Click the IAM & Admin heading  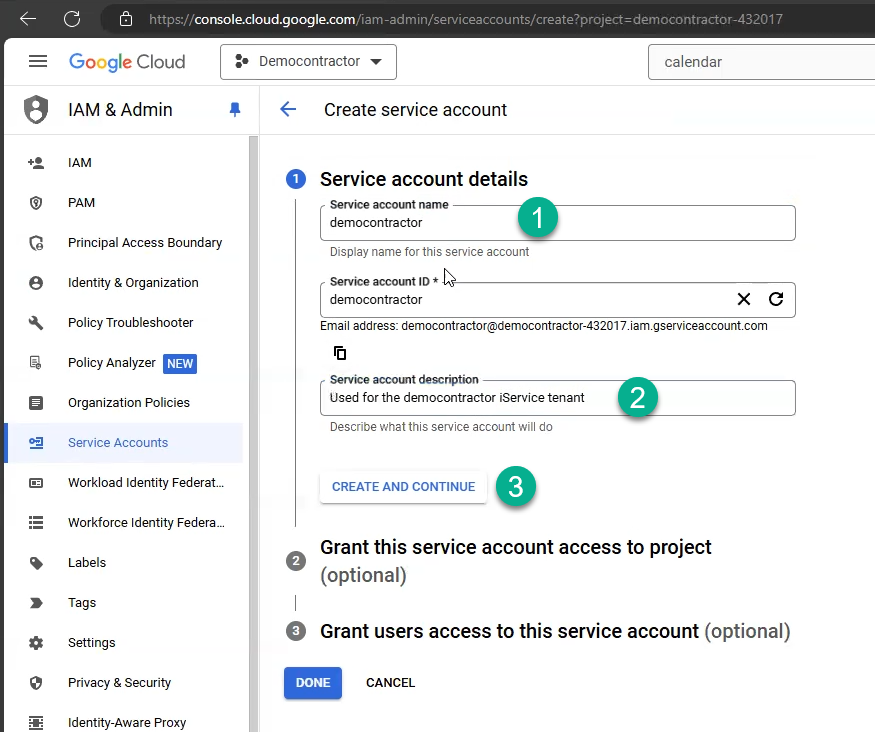[x=120, y=110]
